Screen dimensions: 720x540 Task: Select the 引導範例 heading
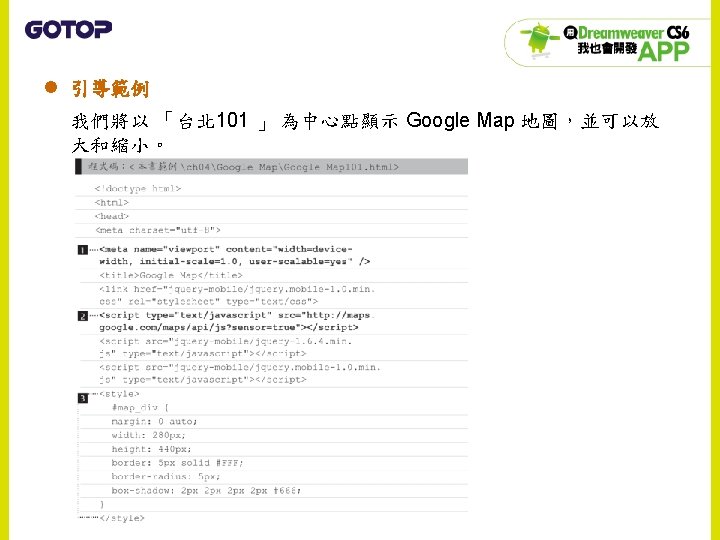tap(110, 89)
